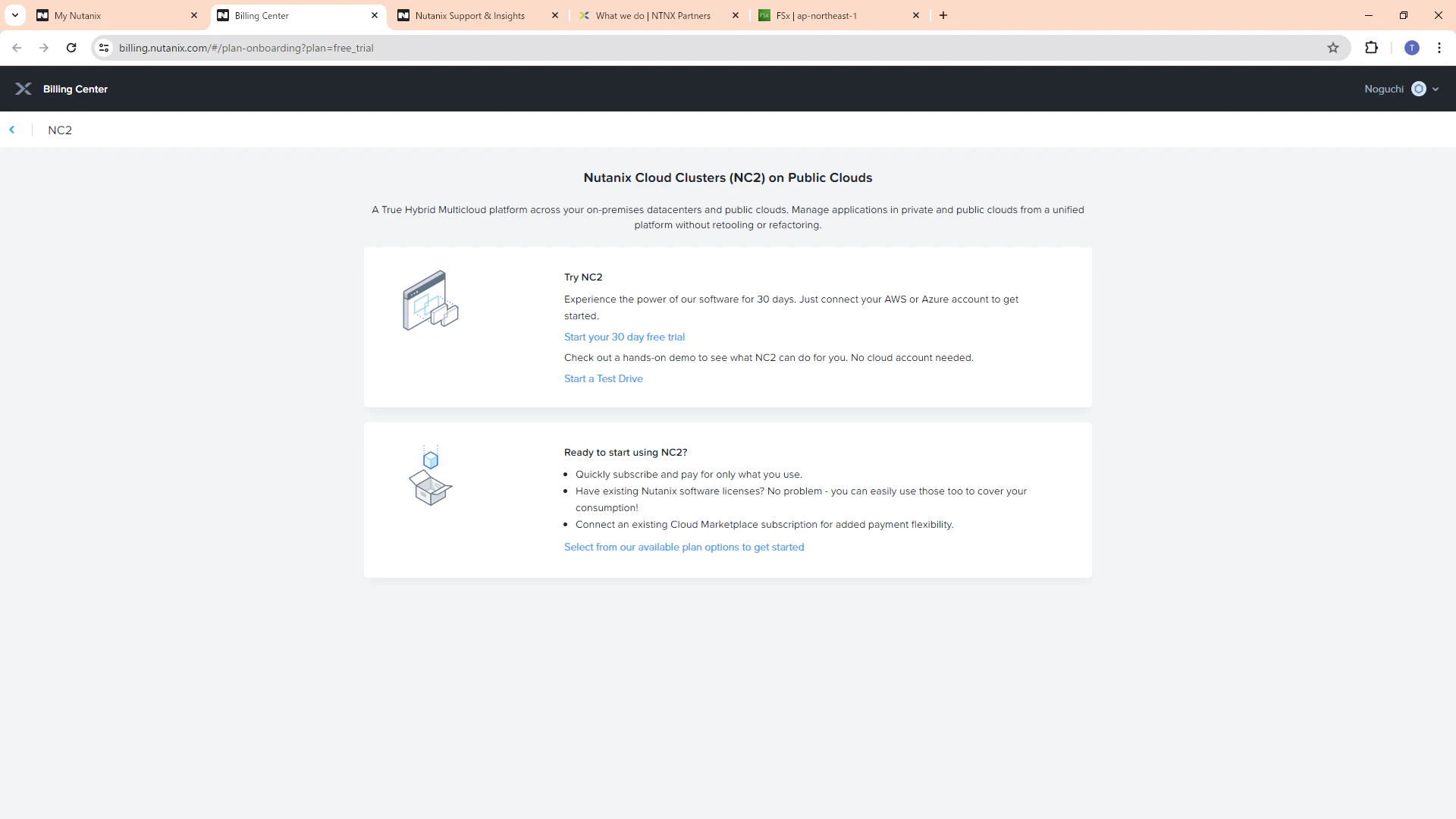1456x819 pixels.
Task: Close the Nutanix Support & Insights tab
Action: [555, 15]
